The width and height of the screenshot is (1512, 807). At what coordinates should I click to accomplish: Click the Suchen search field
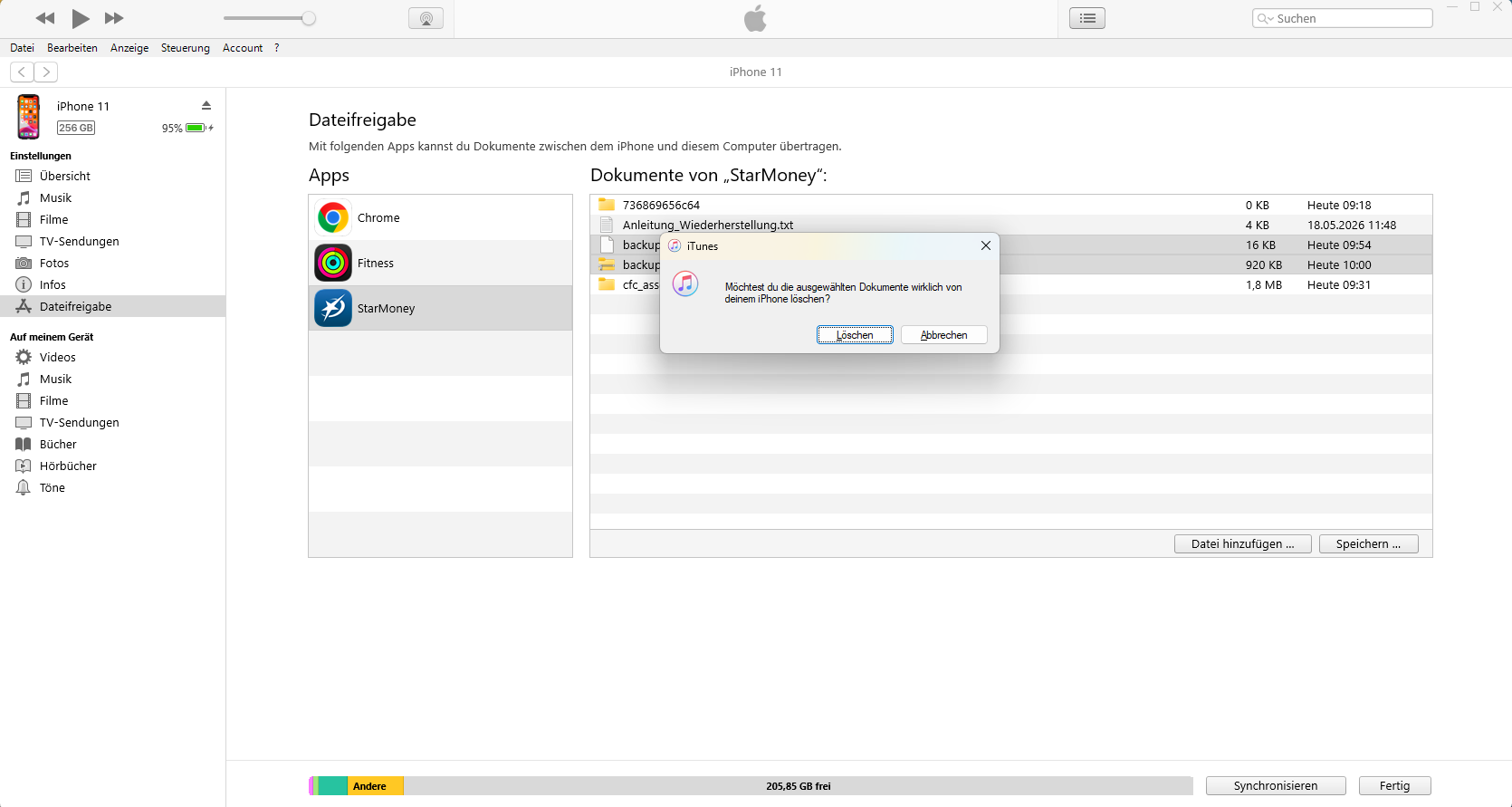[1343, 18]
